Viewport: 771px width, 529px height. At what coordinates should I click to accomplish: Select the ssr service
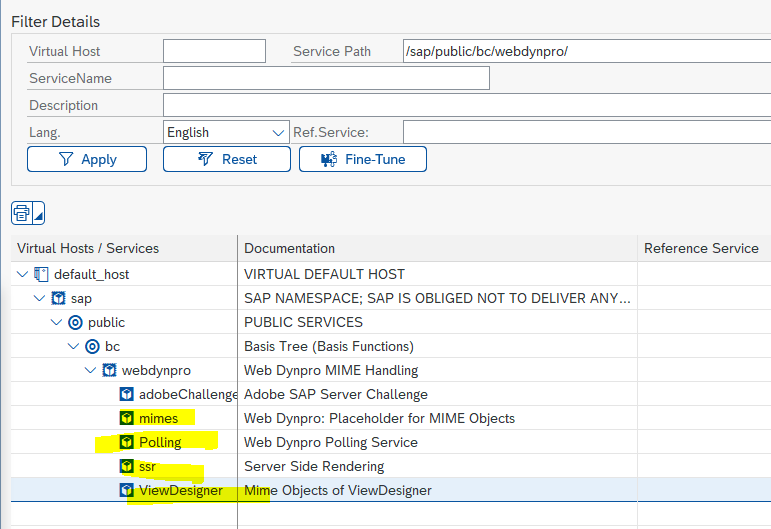(148, 467)
